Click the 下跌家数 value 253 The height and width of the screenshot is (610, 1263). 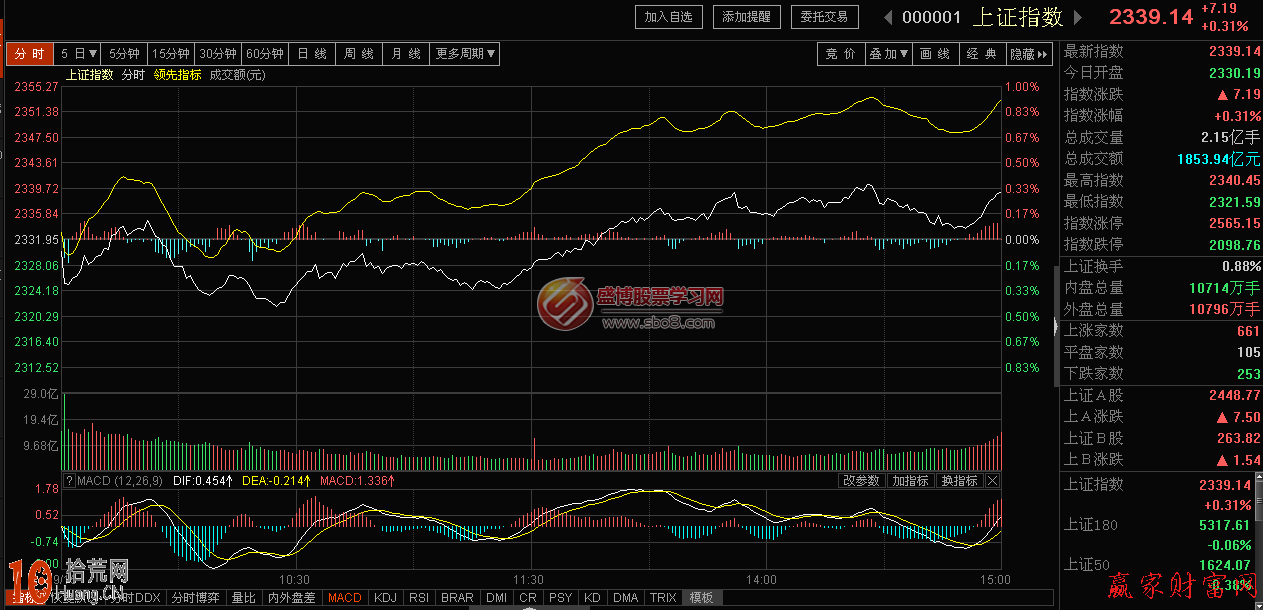click(1249, 374)
